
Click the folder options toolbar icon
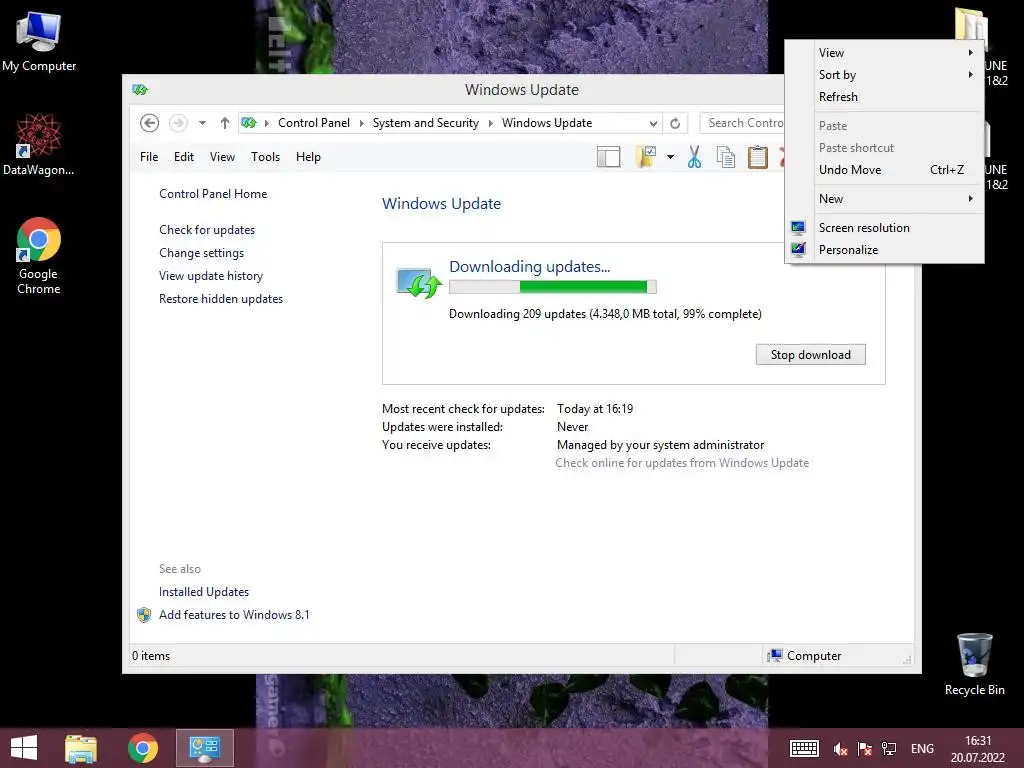646,157
